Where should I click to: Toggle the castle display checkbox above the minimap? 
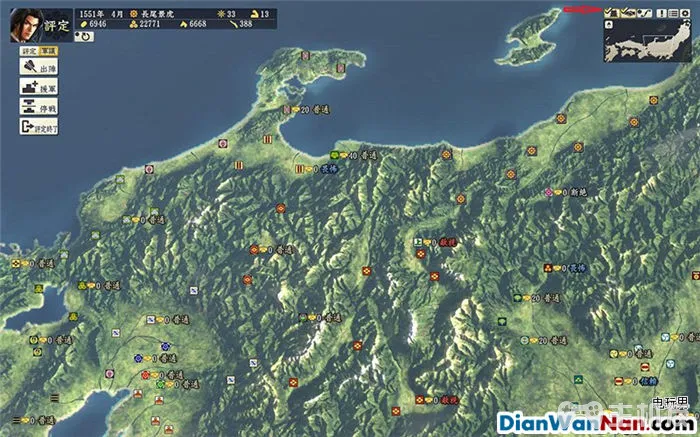click(x=611, y=13)
